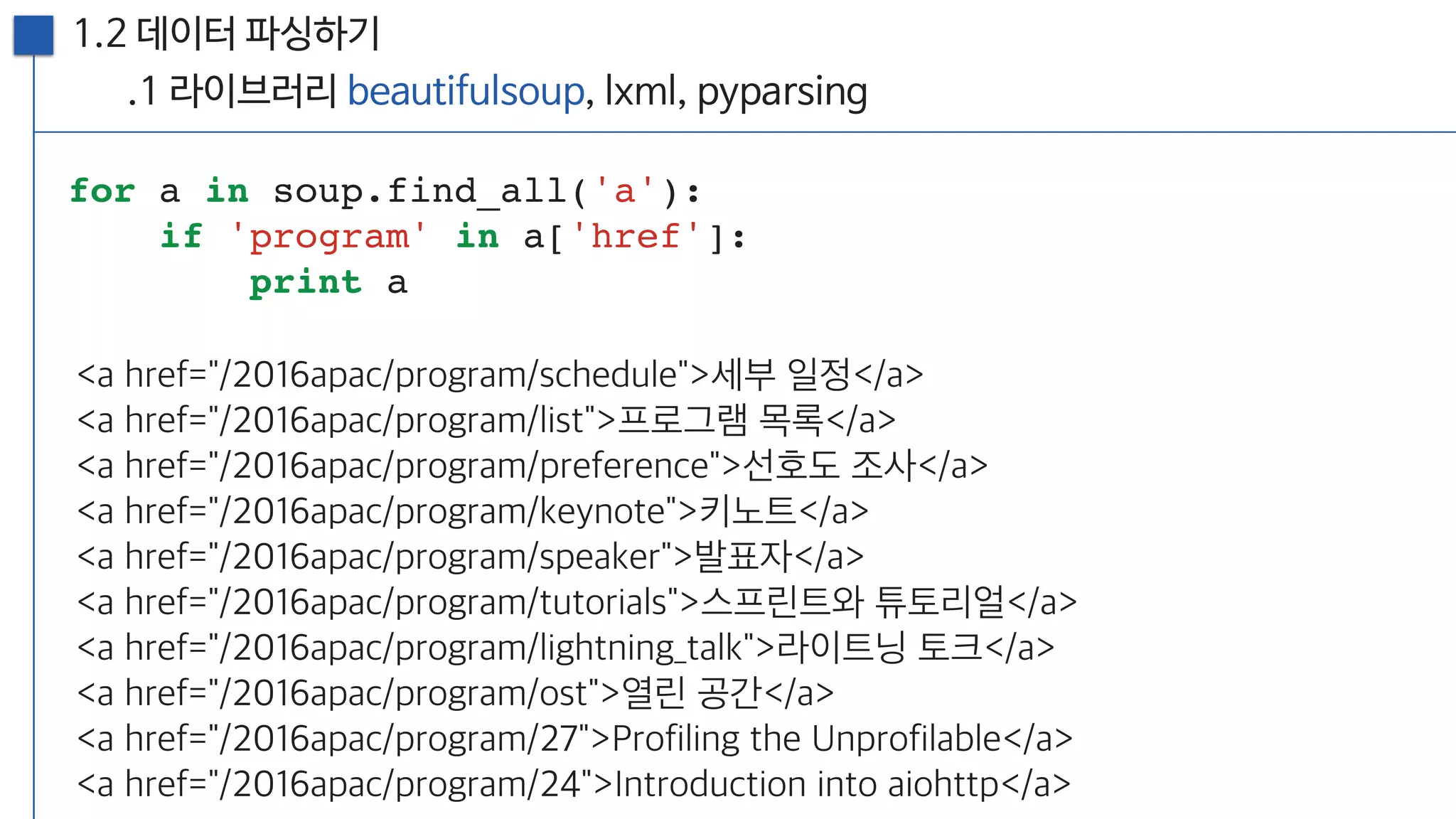
Task: Click 'lxml, pyparsing' in the subtitle
Action: (736, 92)
